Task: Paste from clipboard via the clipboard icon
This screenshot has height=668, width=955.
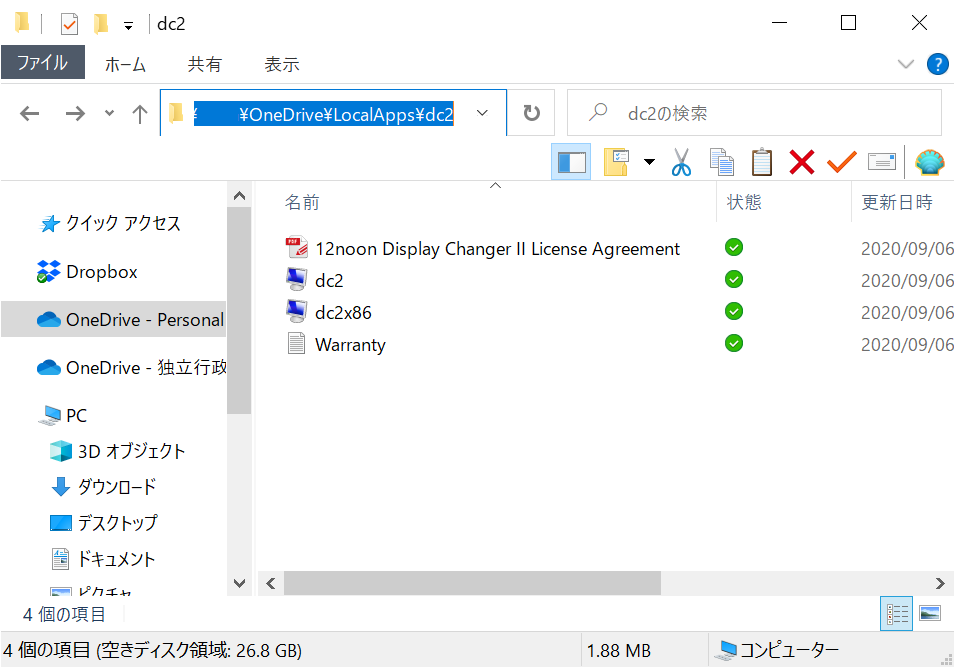Action: [x=762, y=161]
